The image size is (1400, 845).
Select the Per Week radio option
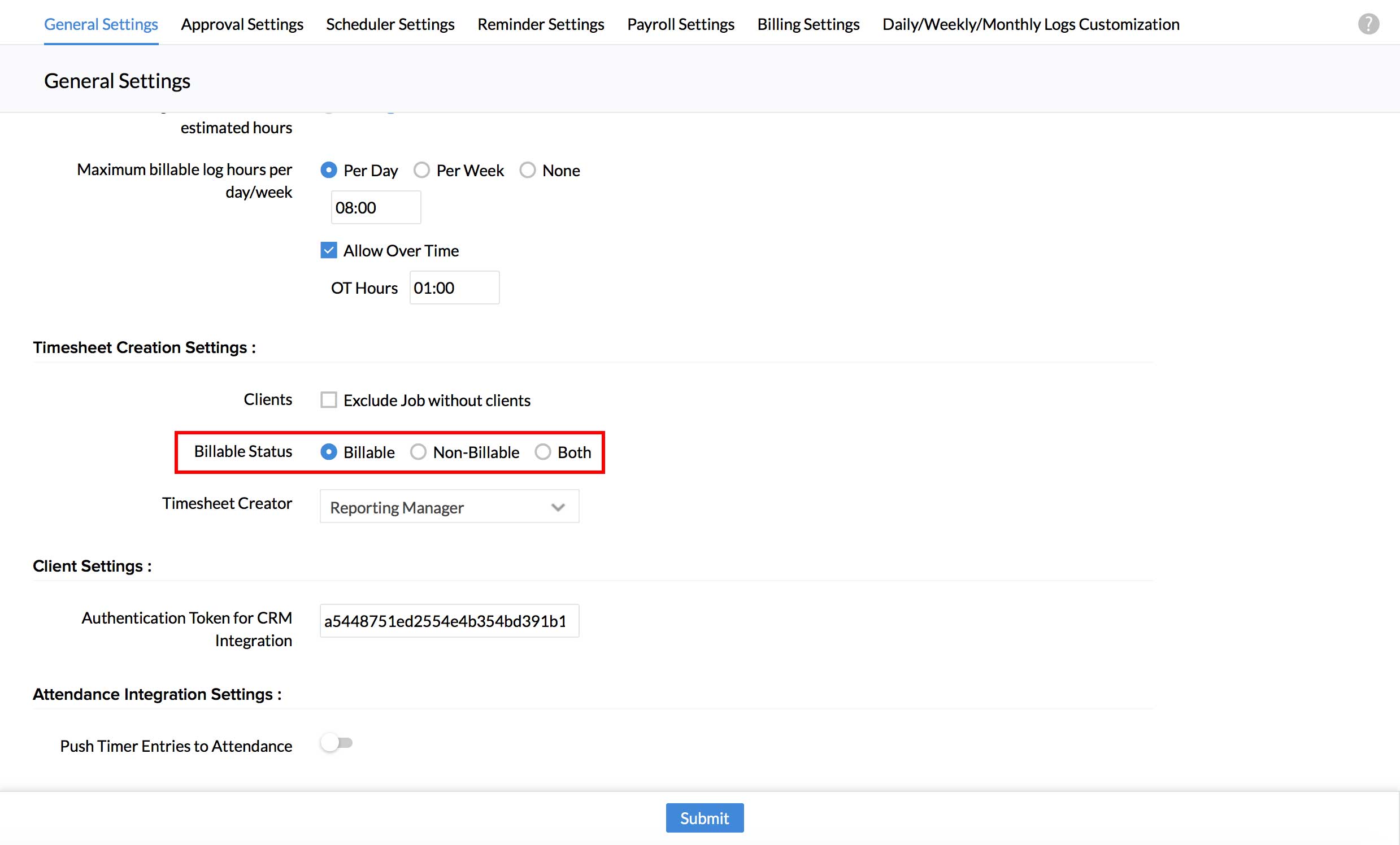[x=421, y=171]
